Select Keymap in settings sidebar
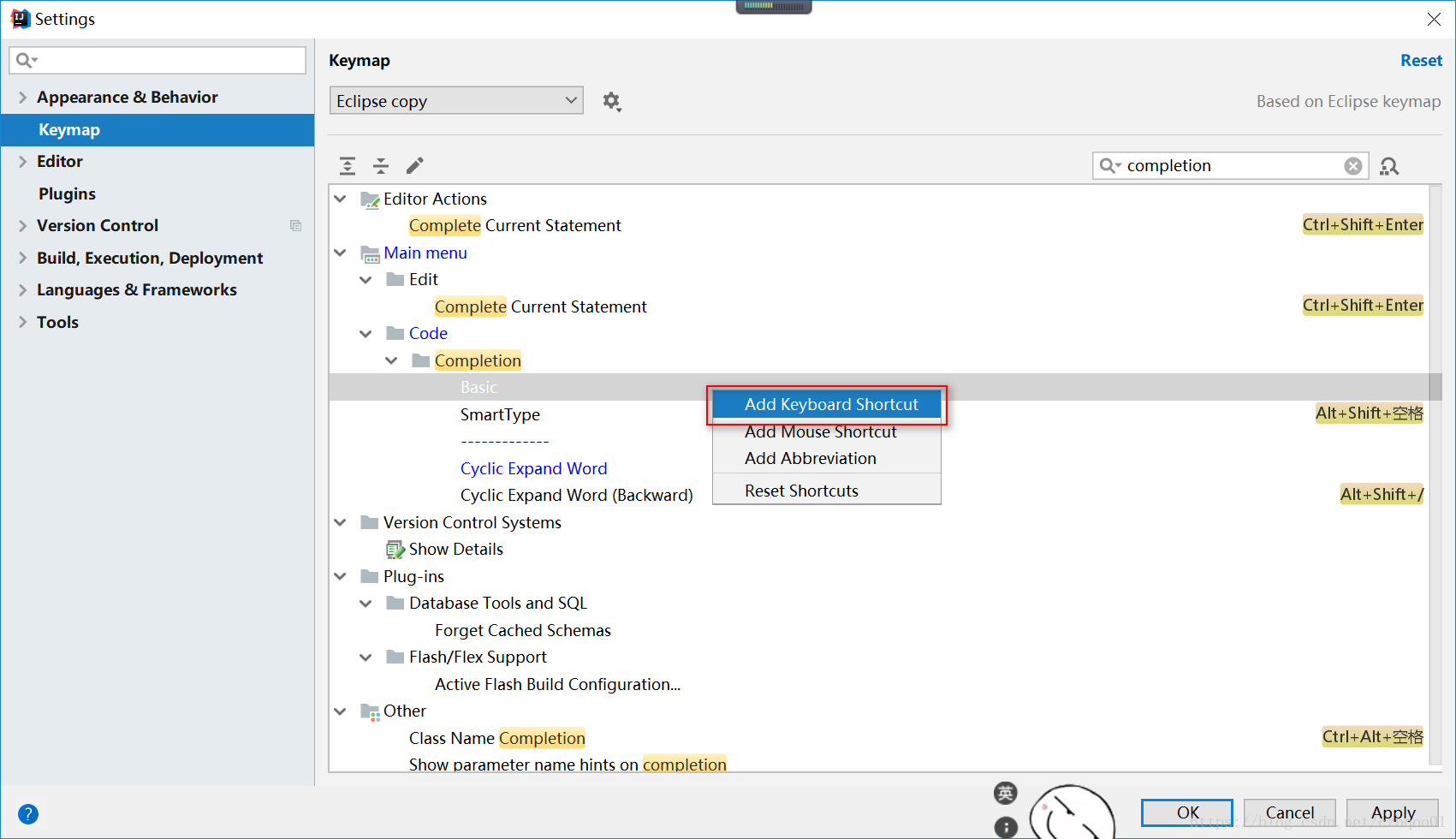This screenshot has height=839, width=1456. 157,130
